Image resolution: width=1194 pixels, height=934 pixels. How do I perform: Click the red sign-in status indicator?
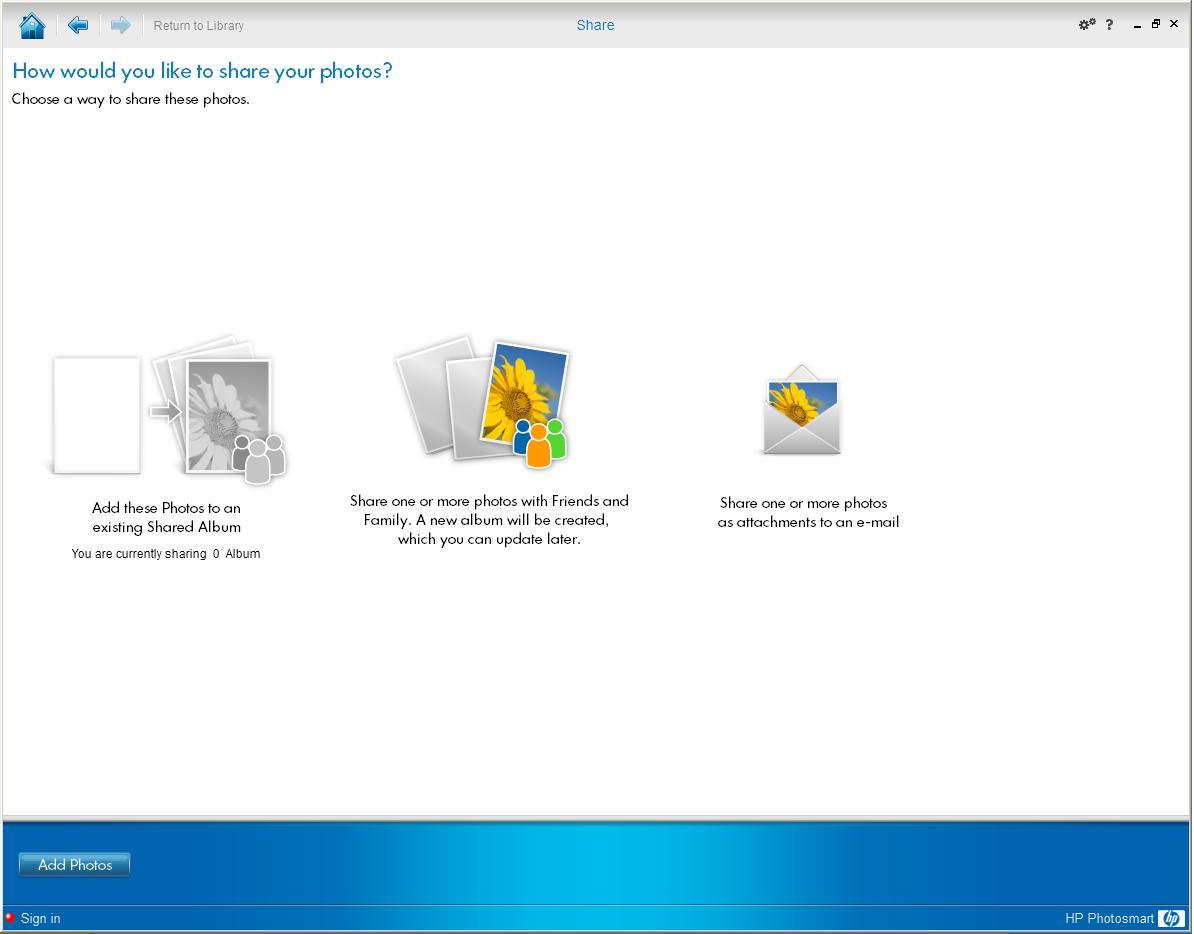pyautogui.click(x=10, y=918)
